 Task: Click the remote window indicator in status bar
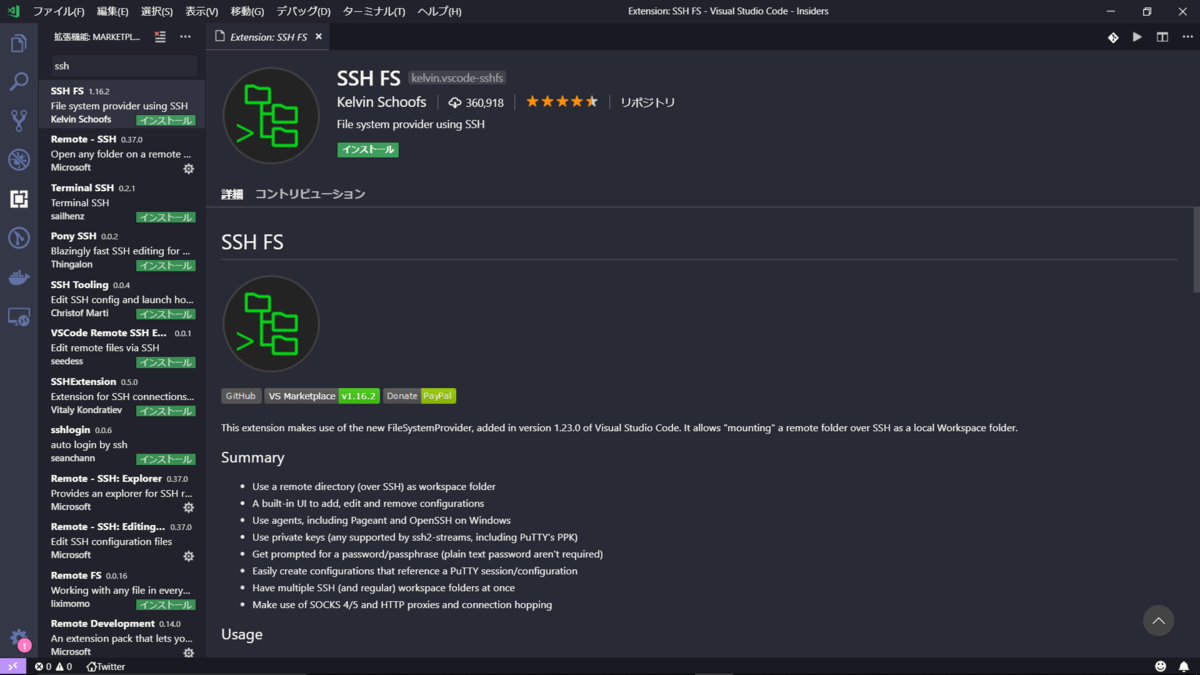[13, 666]
